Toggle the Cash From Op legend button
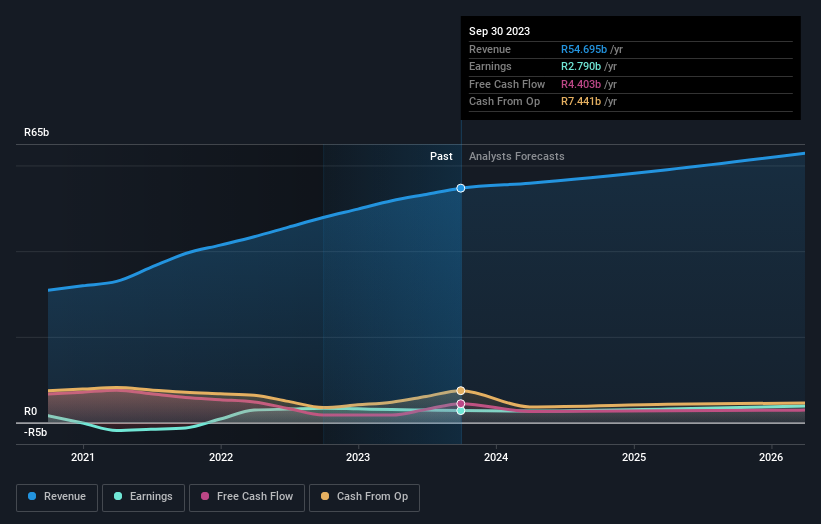This screenshot has width=821, height=524. (364, 497)
